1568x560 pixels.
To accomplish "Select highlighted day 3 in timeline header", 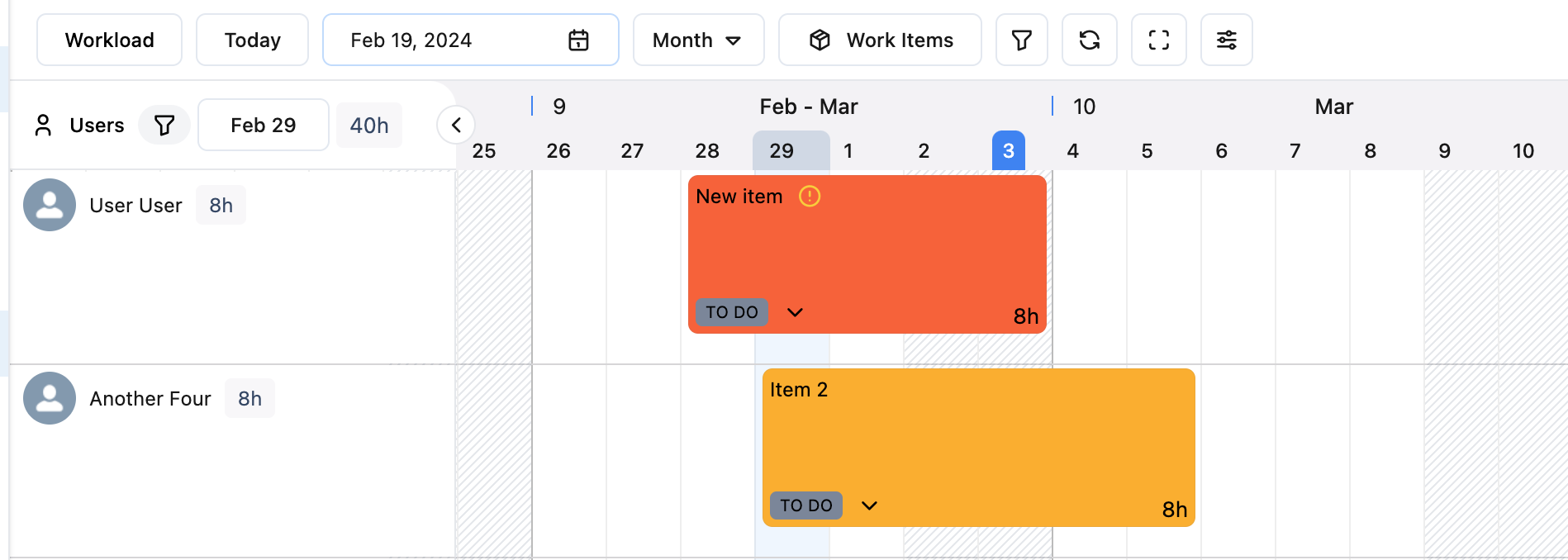I will pyautogui.click(x=1008, y=150).
